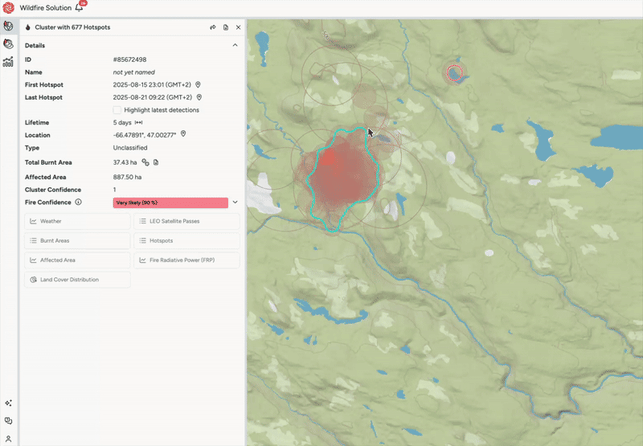643x446 pixels.
Task: Collapse the Details section
Action: tap(235, 45)
